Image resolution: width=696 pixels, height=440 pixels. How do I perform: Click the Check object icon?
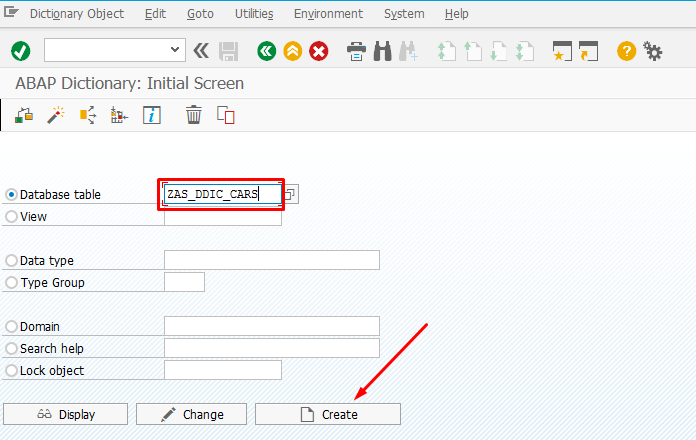point(24,115)
